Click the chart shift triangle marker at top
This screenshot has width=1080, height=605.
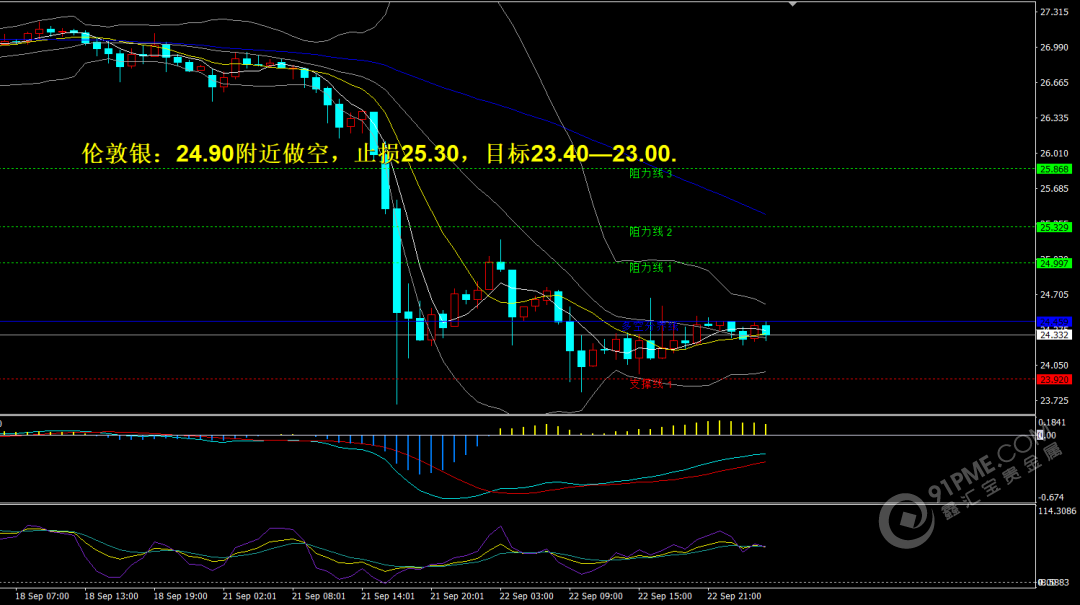[x=793, y=4]
